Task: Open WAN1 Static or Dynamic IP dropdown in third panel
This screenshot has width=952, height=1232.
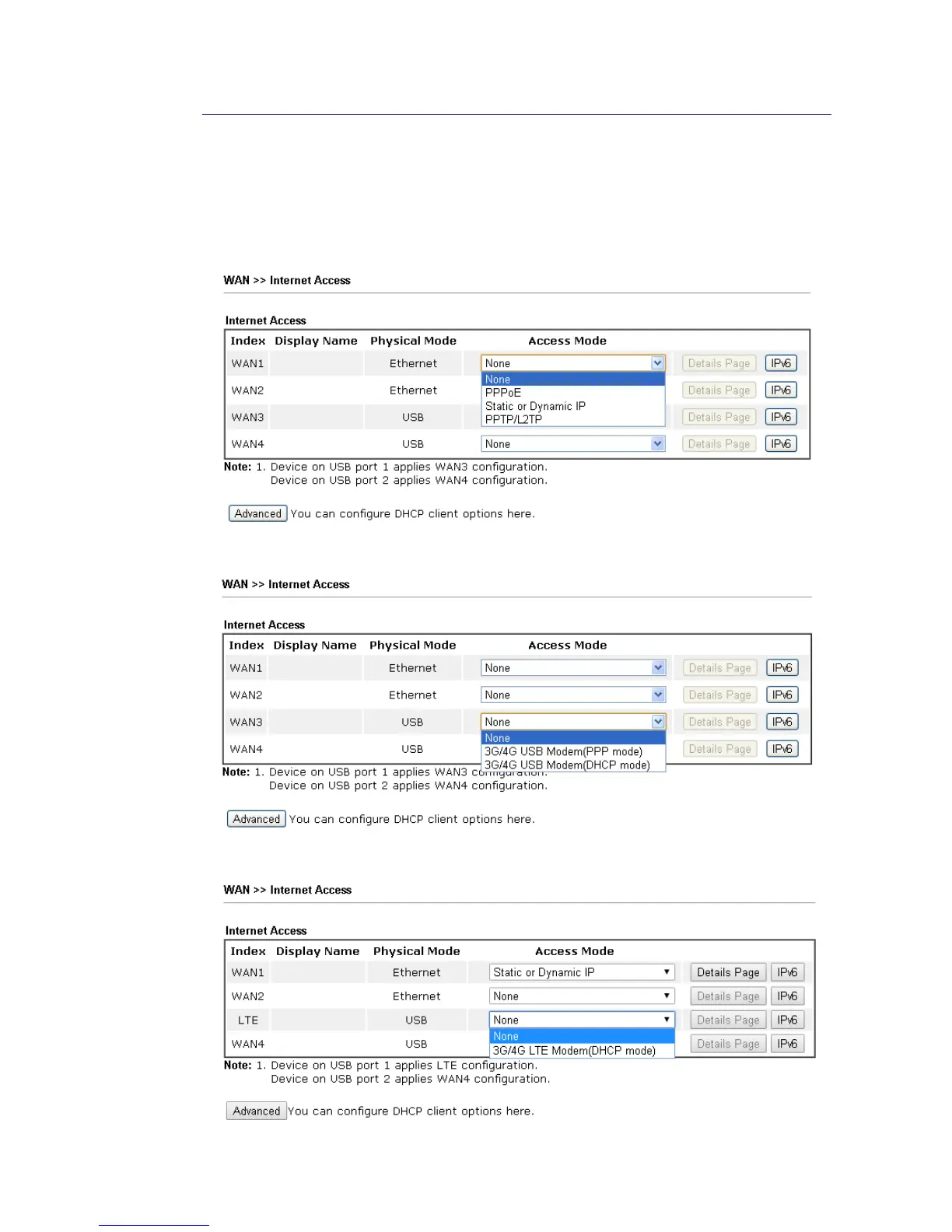Action: coord(582,972)
